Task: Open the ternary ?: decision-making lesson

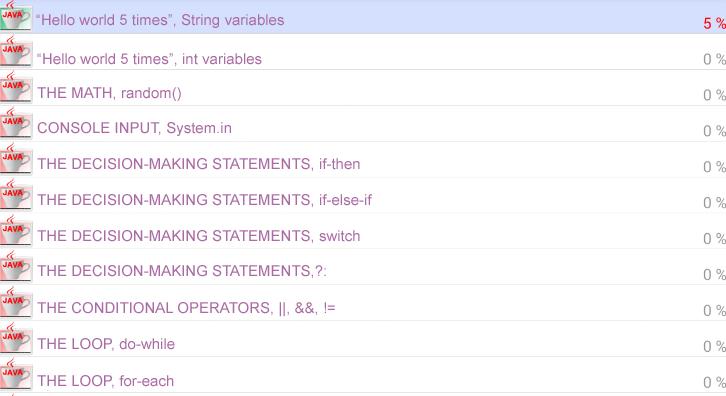Action: pyautogui.click(x=182, y=270)
